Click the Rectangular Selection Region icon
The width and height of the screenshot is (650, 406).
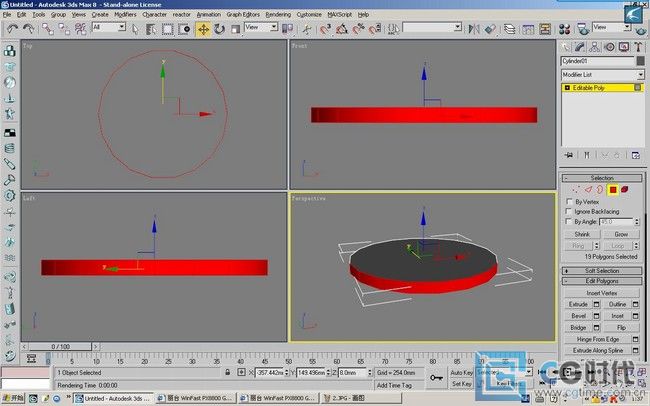167,29
